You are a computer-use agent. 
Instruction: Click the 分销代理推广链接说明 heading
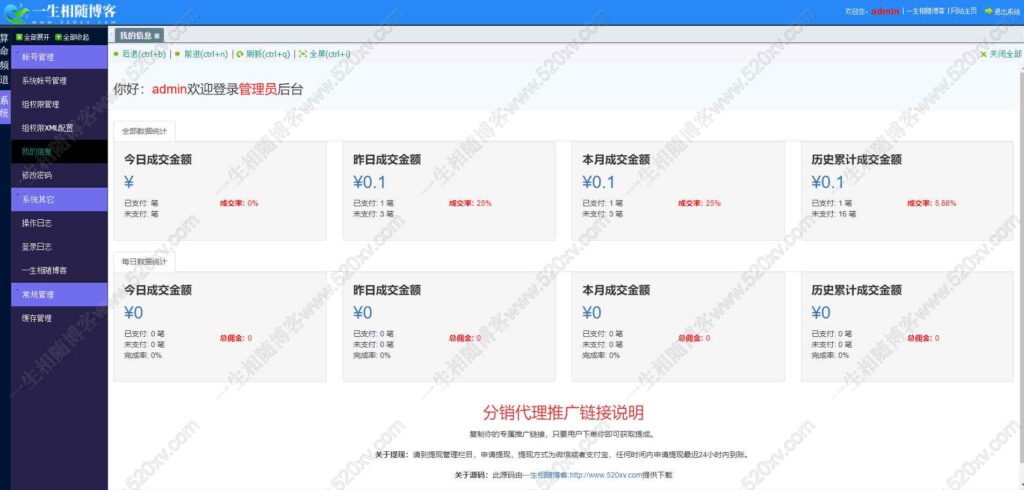coord(563,412)
